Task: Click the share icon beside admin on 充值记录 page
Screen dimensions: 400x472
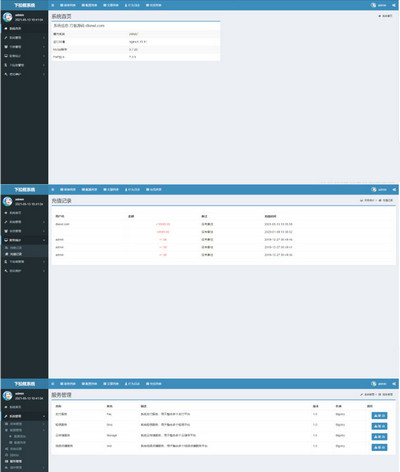Action: [x=394, y=189]
